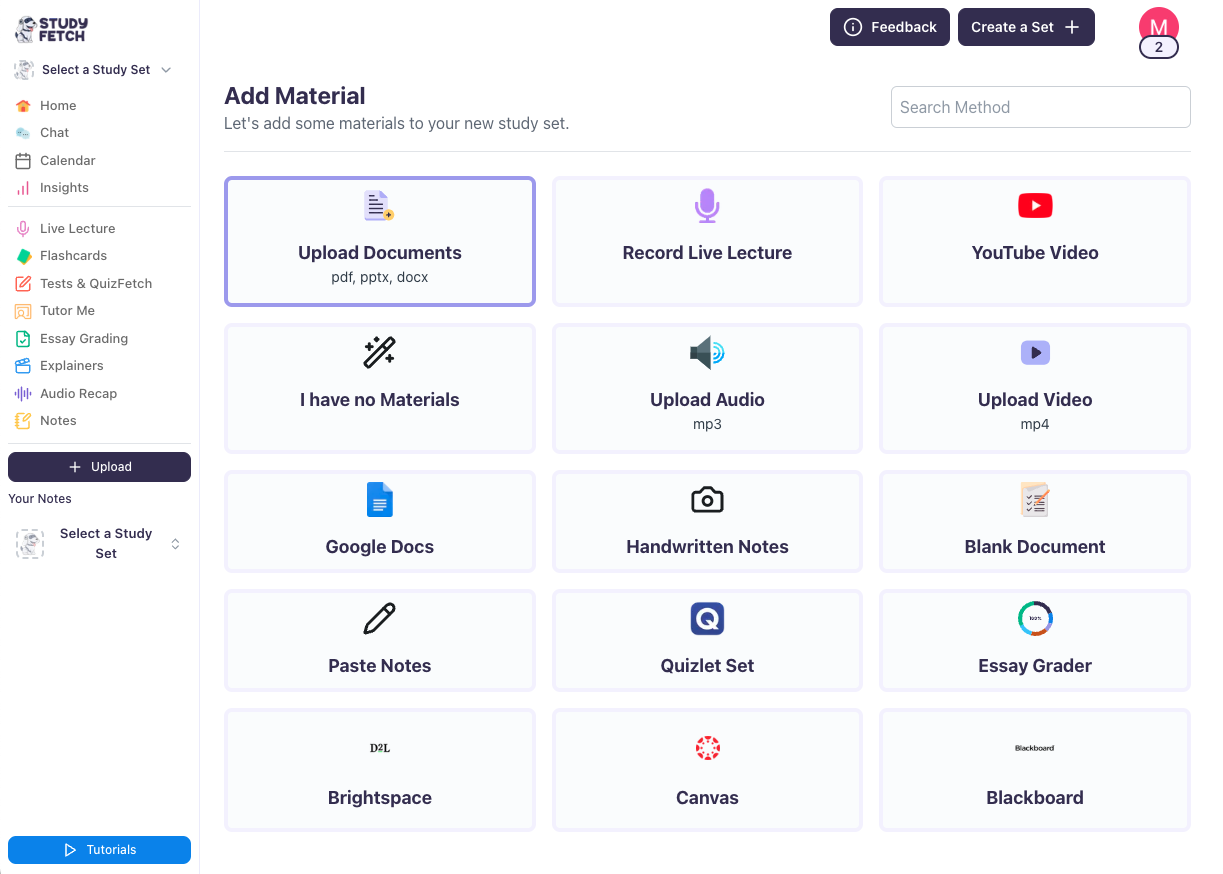Click the StudyFetch logo
This screenshot has height=874, width=1223.
tap(50, 30)
